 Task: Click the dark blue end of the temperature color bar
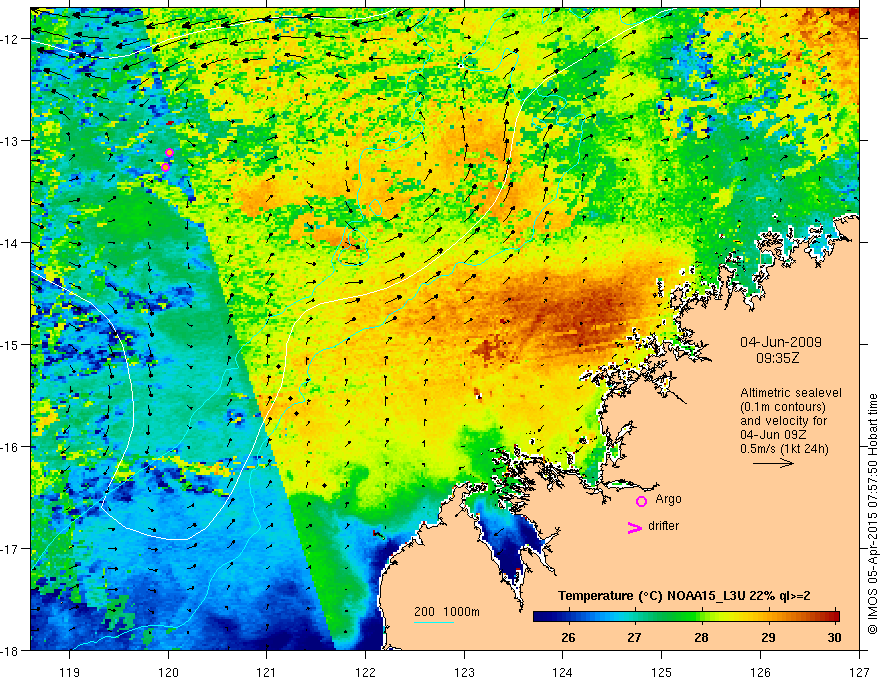tap(540, 616)
